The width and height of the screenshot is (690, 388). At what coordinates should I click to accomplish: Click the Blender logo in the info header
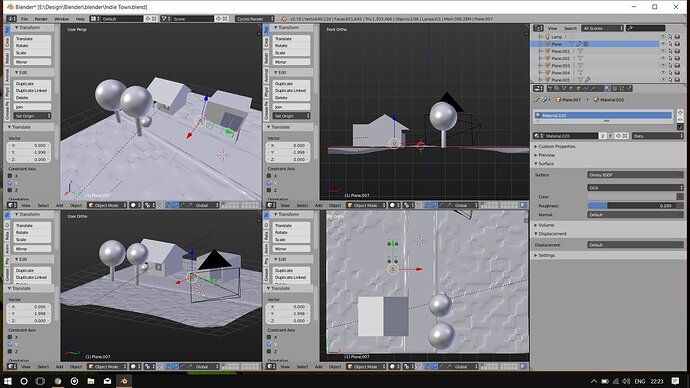click(x=284, y=19)
